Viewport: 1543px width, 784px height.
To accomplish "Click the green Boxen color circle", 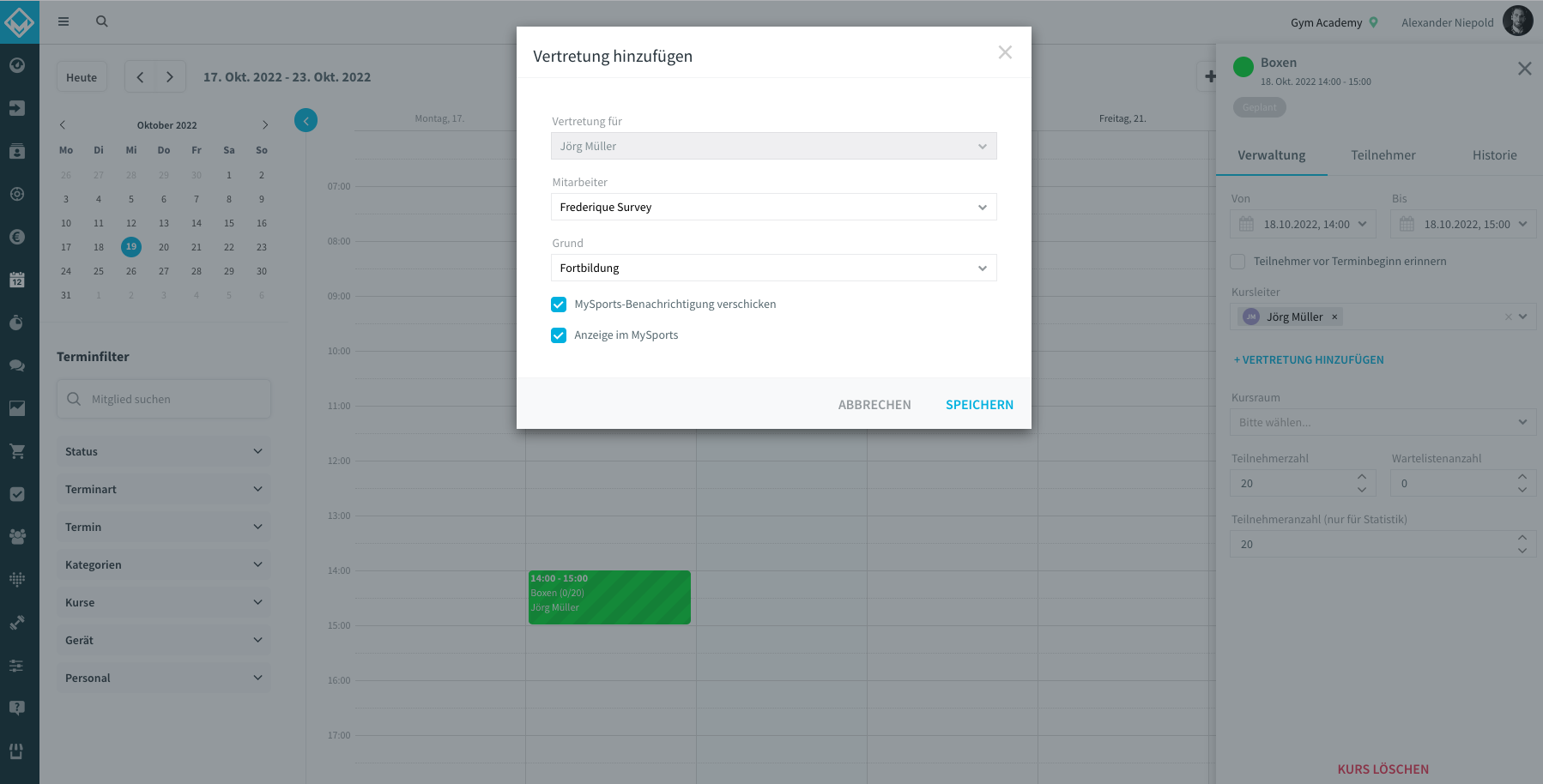I will point(1243,67).
